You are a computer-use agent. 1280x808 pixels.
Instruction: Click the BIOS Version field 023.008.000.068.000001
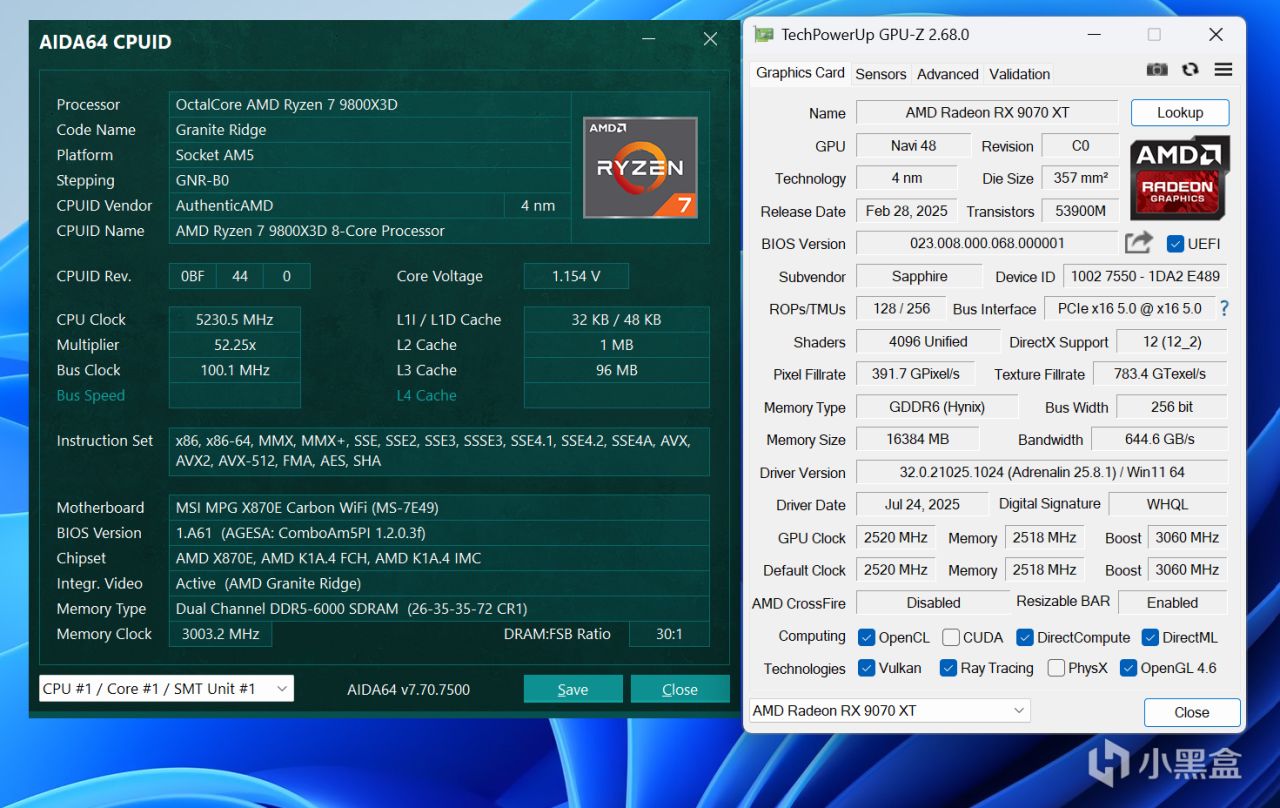(987, 243)
